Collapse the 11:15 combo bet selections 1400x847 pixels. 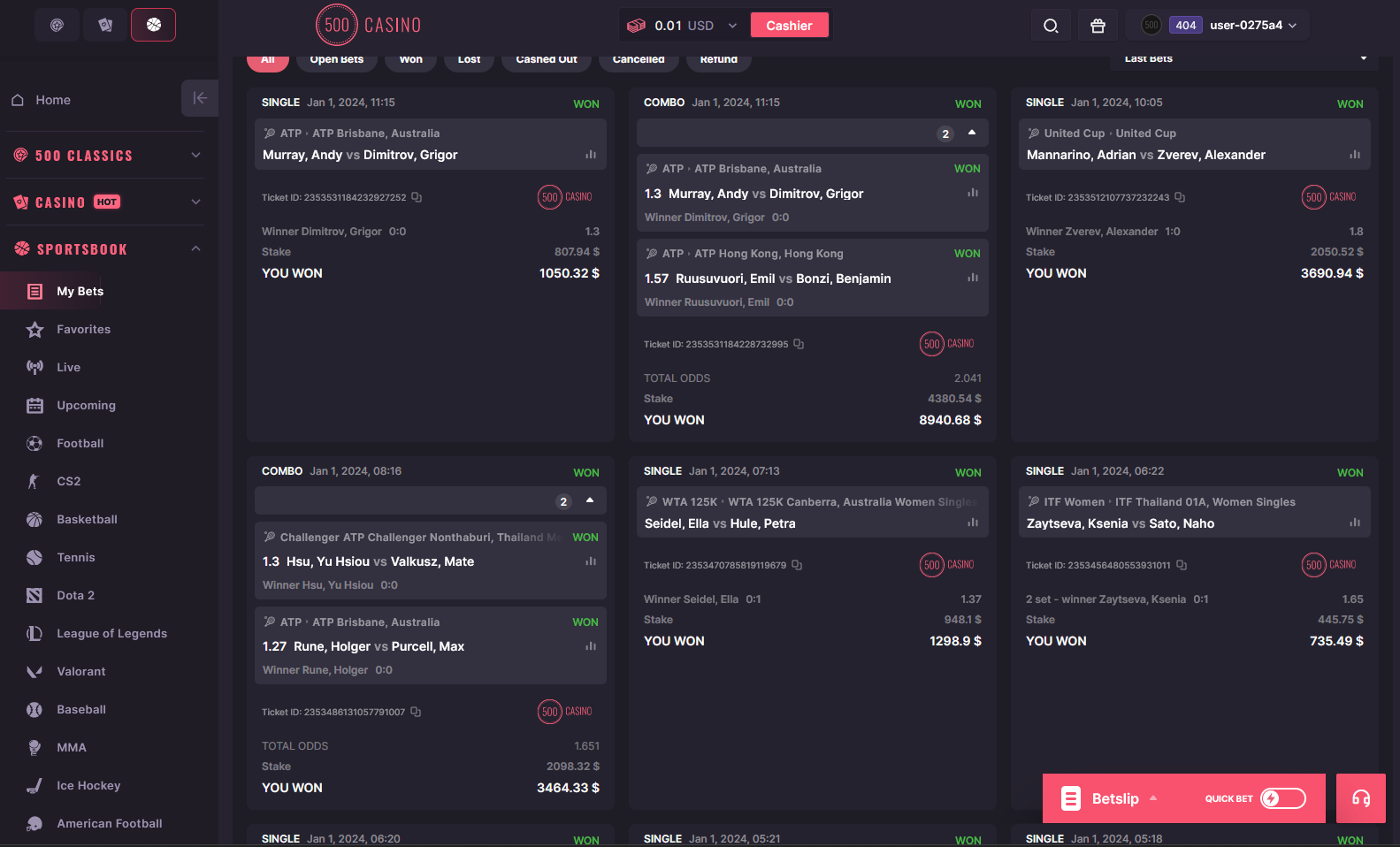[x=972, y=133]
